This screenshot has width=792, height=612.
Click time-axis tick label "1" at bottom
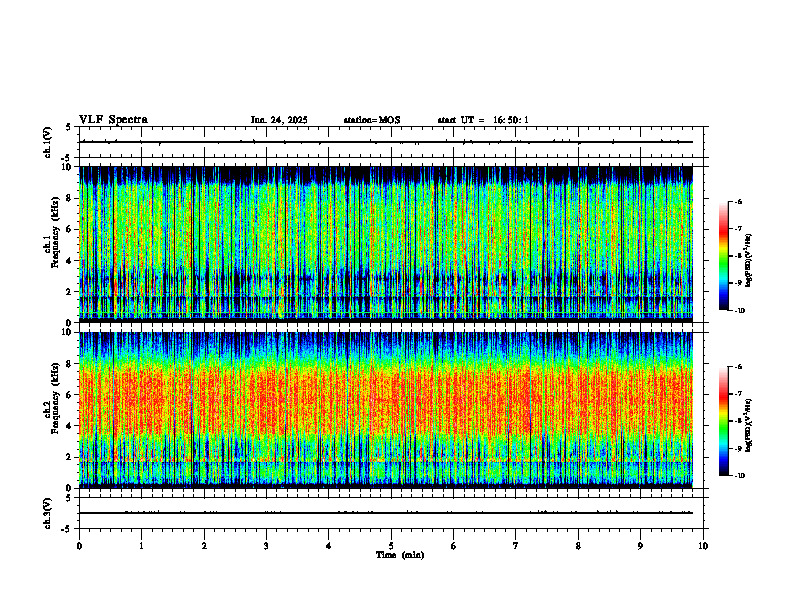pos(141,546)
